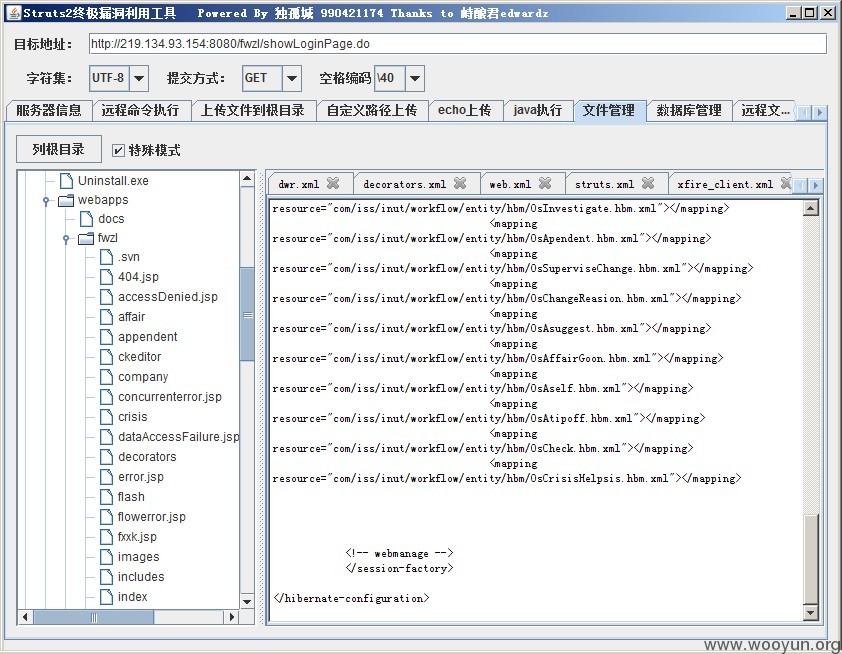Click the appendent item icon
Viewport: 842px width, 654px height.
(106, 337)
